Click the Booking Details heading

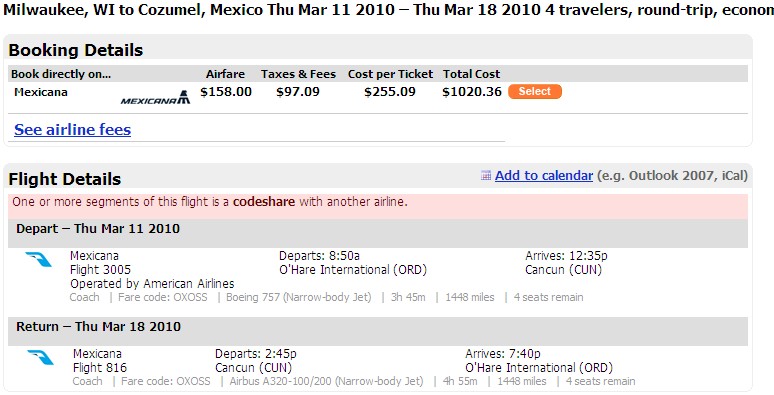[76, 50]
